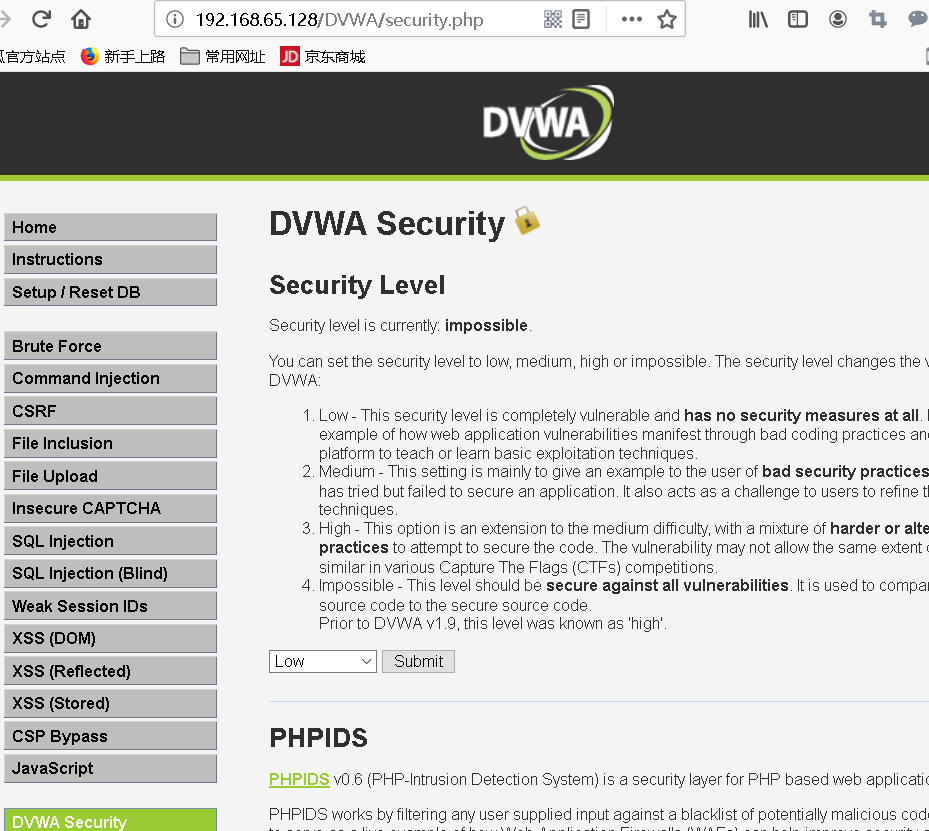
Task: Click the padlock icon beside DVWA Security
Action: click(527, 220)
